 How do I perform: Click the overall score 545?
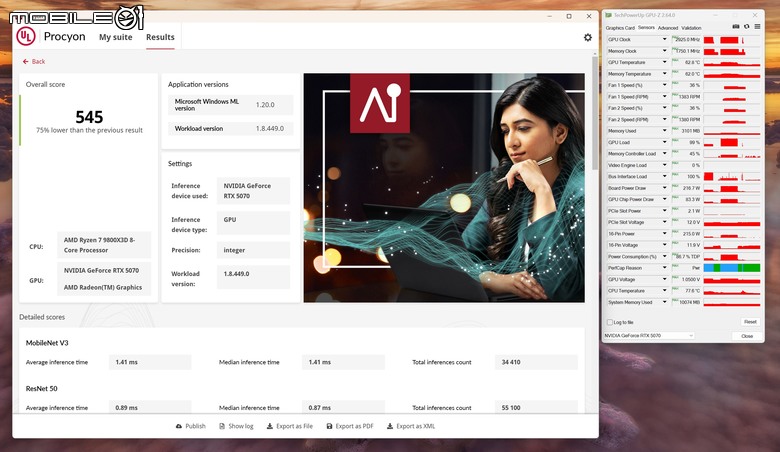coord(89,117)
